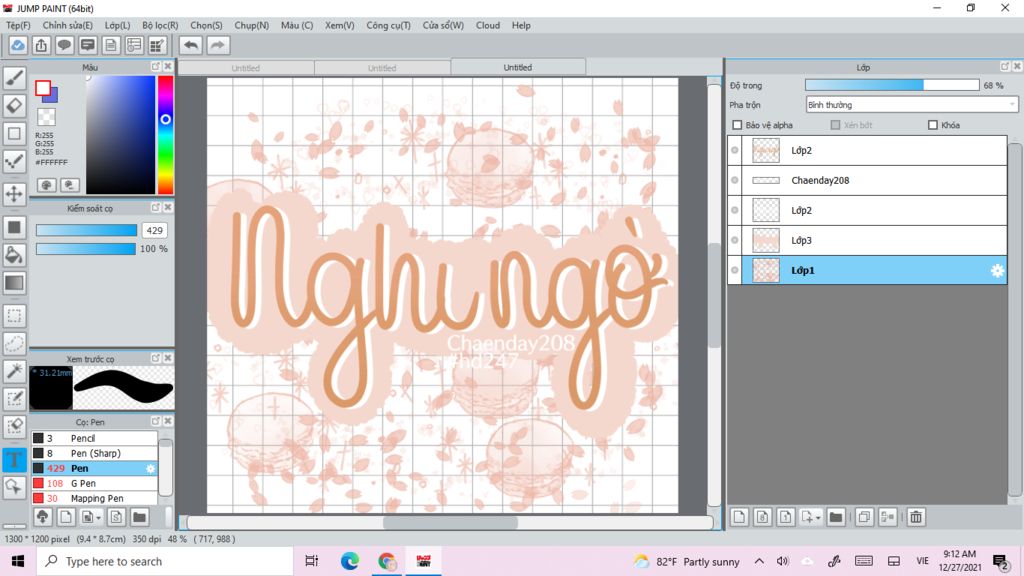Add a new layer with blank page icon
This screenshot has width=1024, height=576.
(739, 517)
